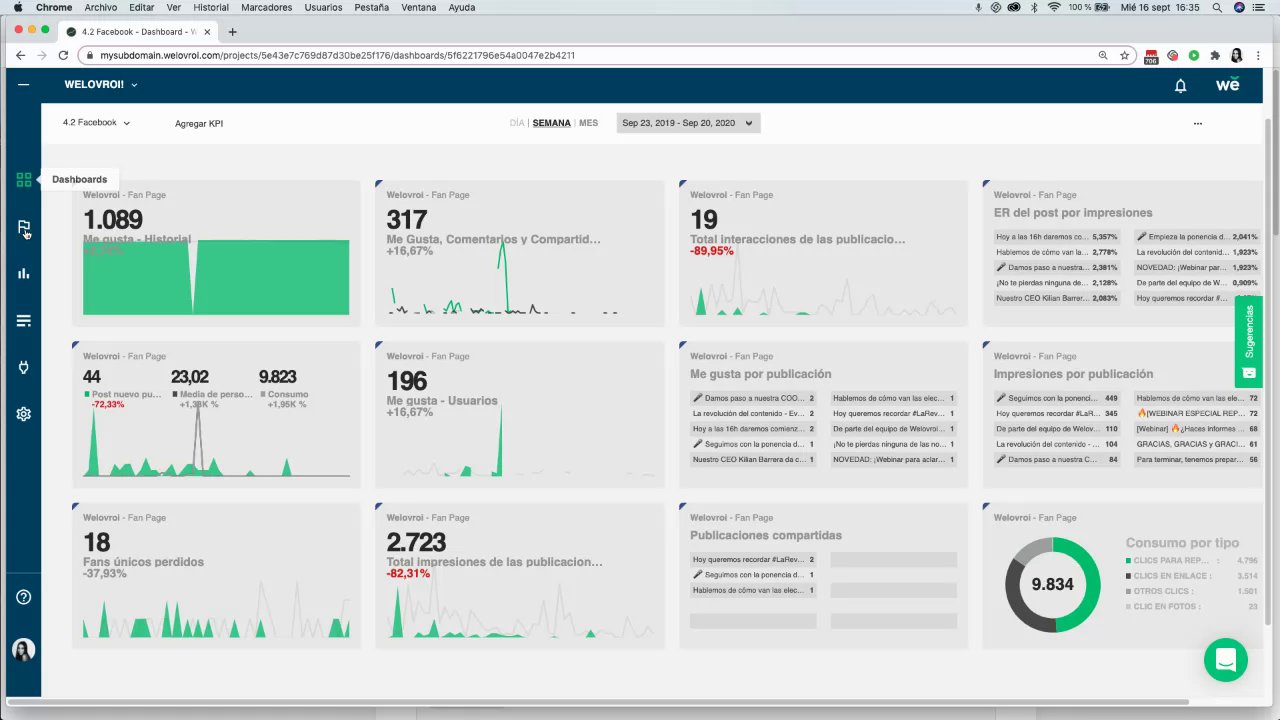Image resolution: width=1280 pixels, height=720 pixels.
Task: Click the We logo in header
Action: pos(1227,85)
